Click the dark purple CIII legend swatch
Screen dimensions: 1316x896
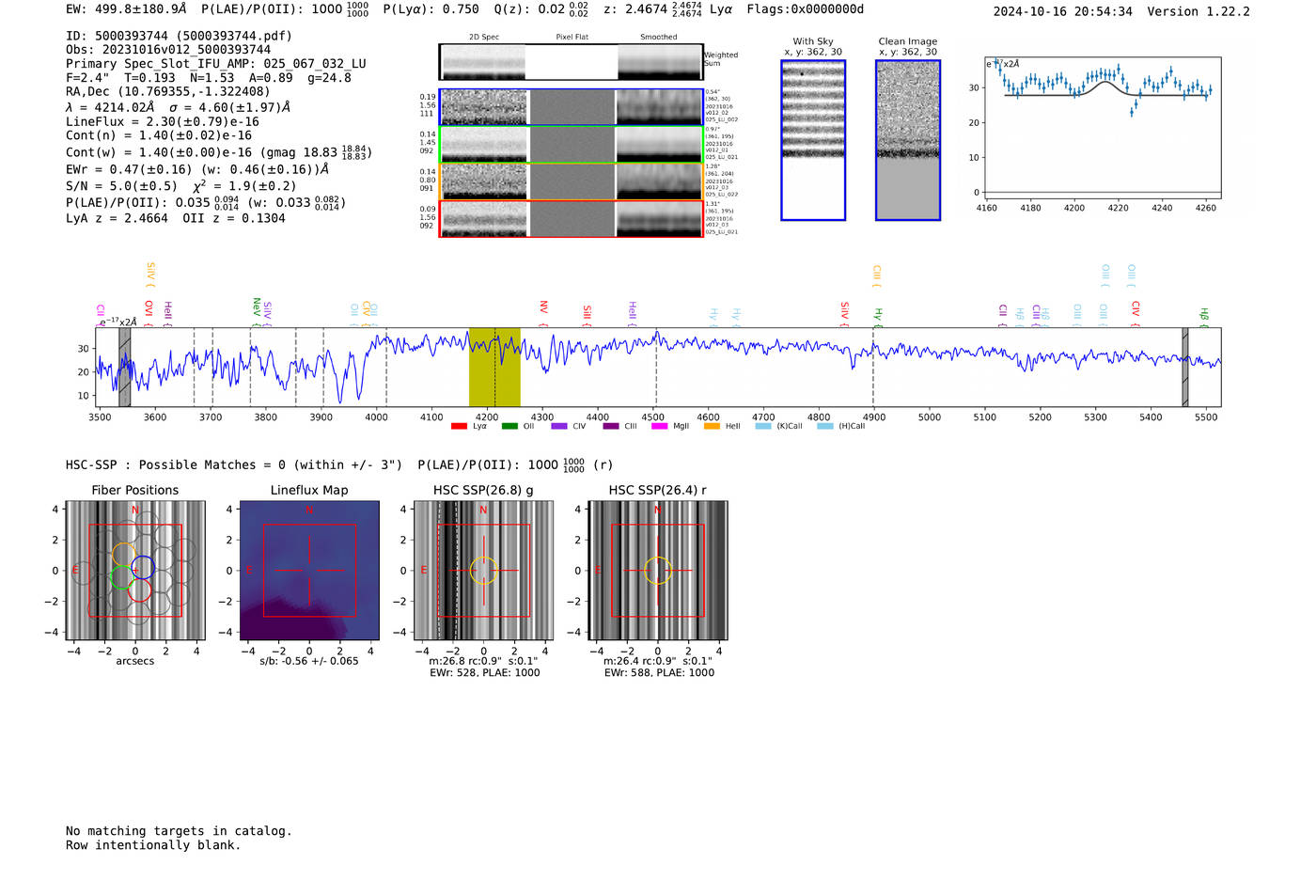click(611, 426)
